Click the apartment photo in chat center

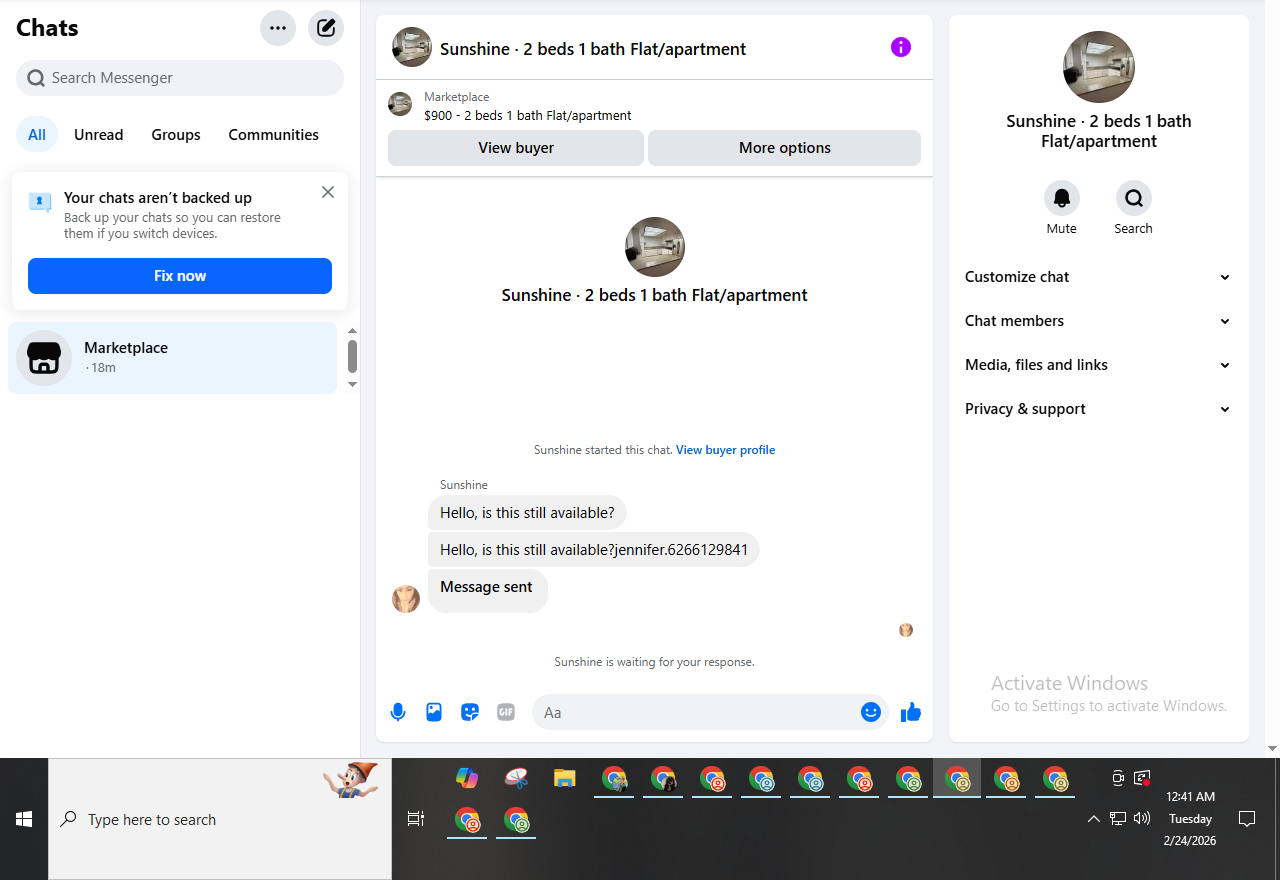point(655,247)
